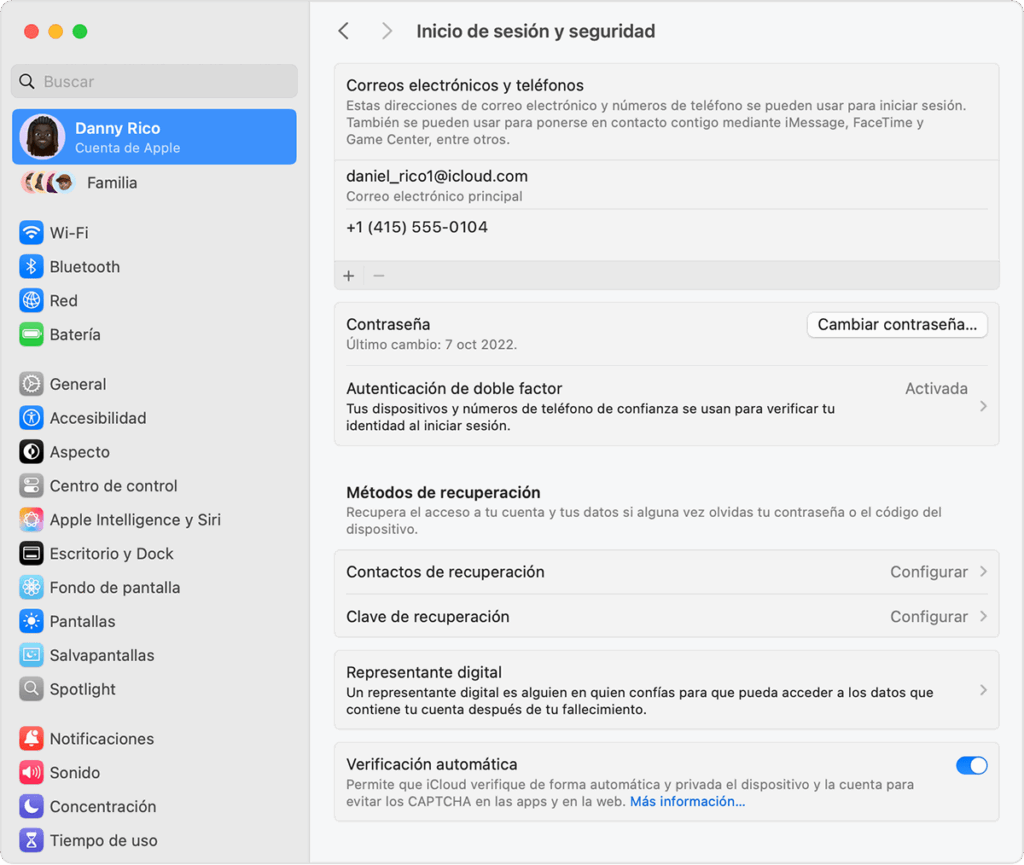Click Activada status for double factor
This screenshot has width=1024, height=865.
(936, 388)
